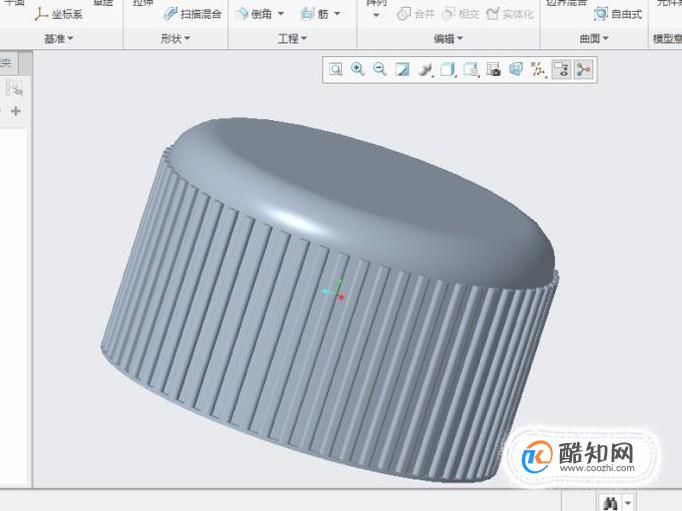Screen dimensions: 682x511
Task: Select the coordinate system origin on the model
Action: click(335, 289)
